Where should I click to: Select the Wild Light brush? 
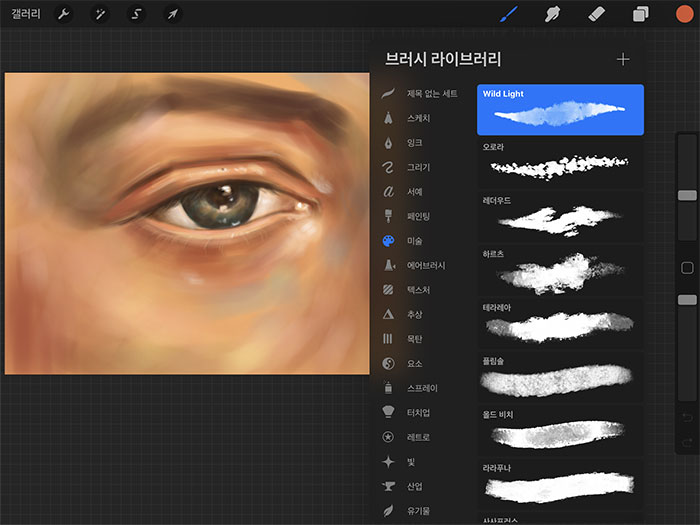pos(560,109)
